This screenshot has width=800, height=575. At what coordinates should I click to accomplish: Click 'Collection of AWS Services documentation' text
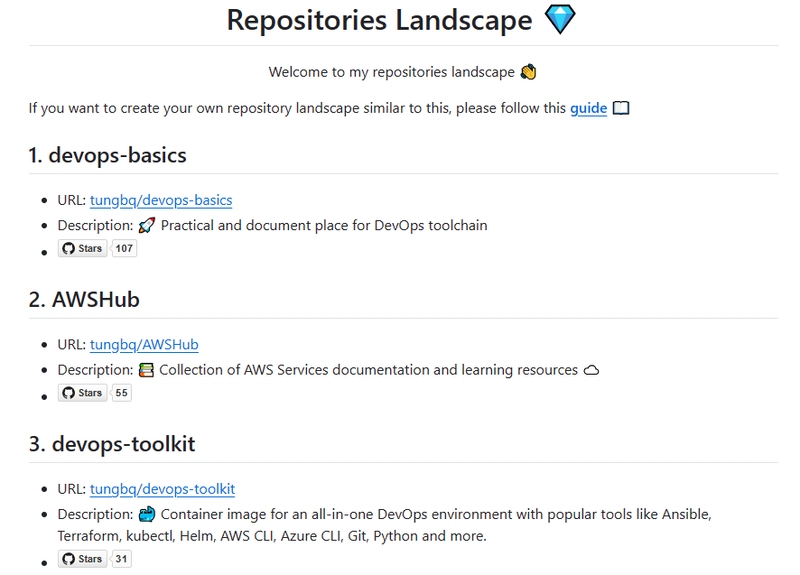pyautogui.click(x=294, y=369)
